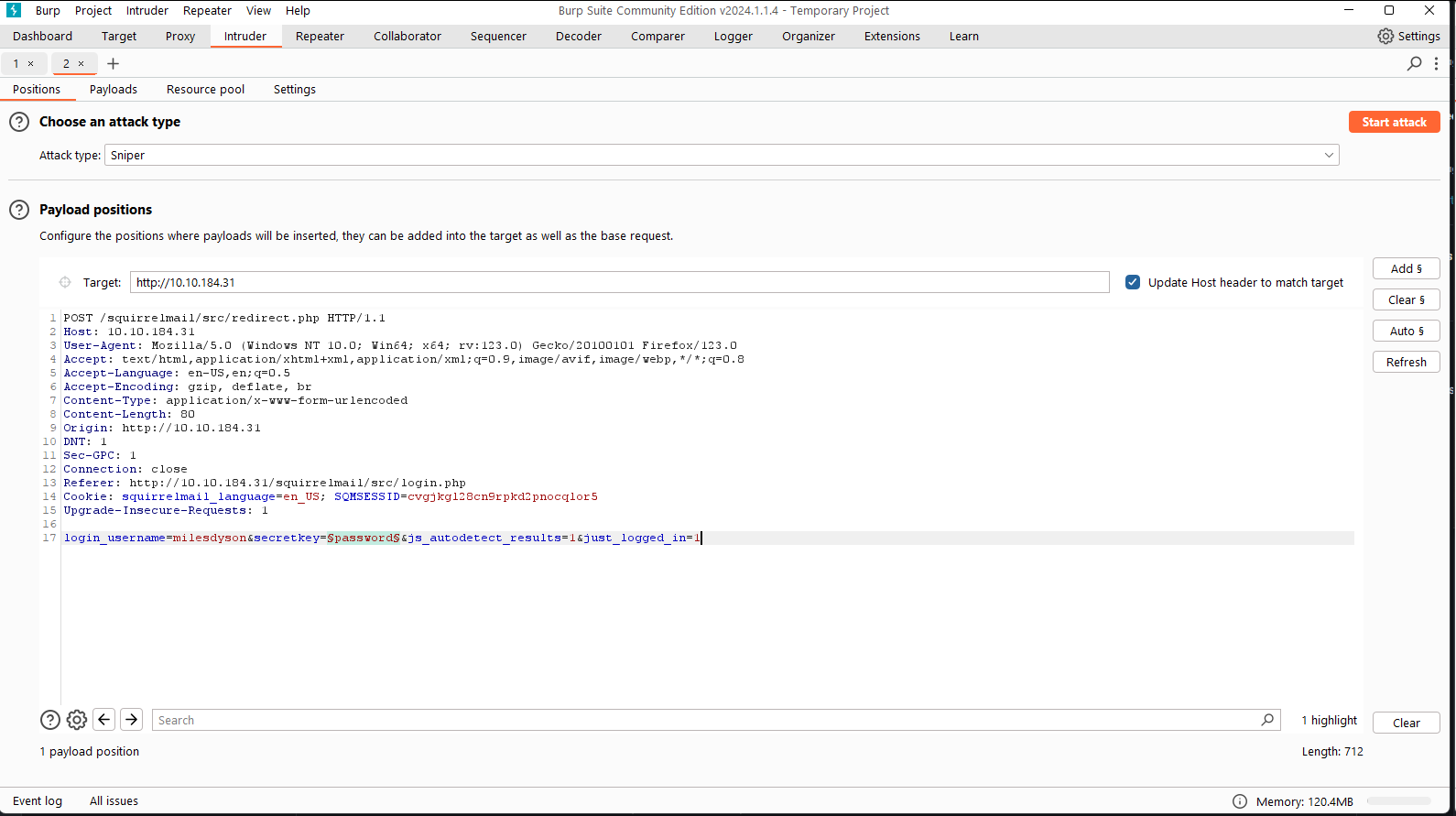Click the User-Agent header line
The height and width of the screenshot is (816, 1456).
click(x=400, y=345)
